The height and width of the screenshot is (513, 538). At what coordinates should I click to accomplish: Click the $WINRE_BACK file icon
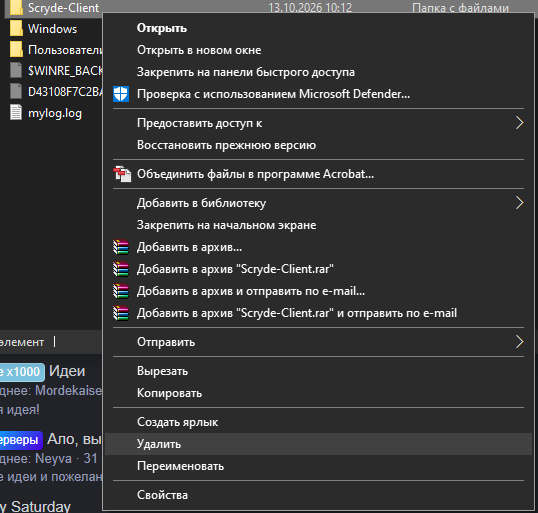(16, 71)
